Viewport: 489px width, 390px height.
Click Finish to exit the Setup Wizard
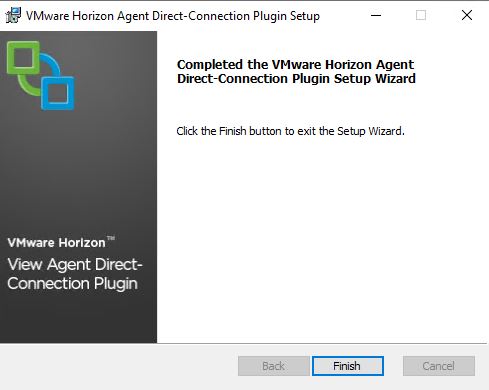click(348, 366)
